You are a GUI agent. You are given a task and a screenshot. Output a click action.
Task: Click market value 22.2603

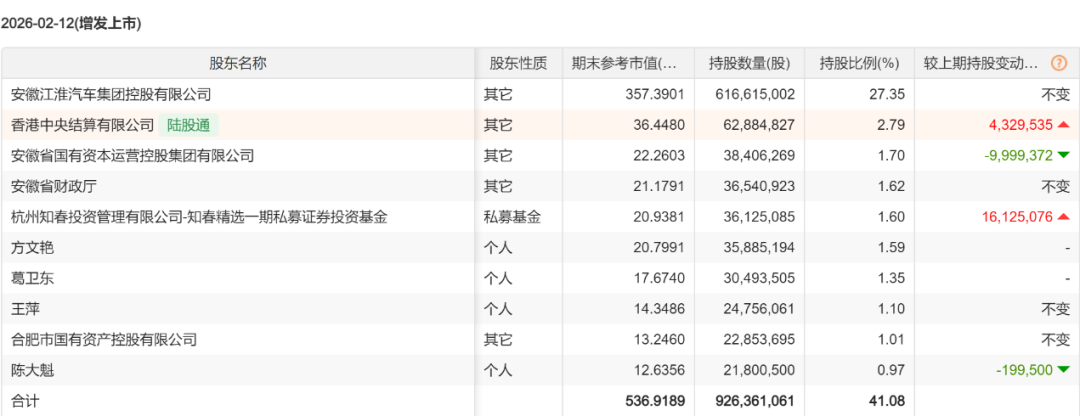[660, 156]
